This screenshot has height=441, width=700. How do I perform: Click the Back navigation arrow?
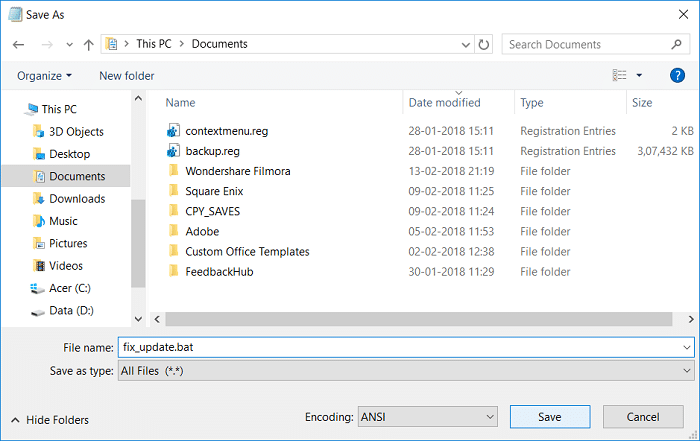tap(19, 44)
